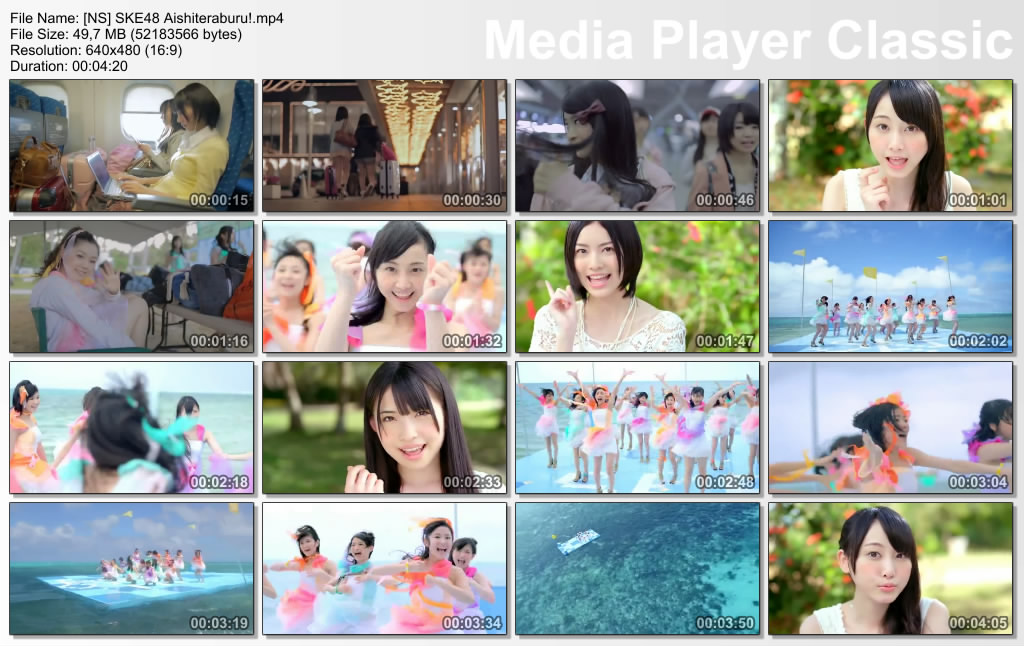The width and height of the screenshot is (1024, 646).
Task: Open the thumbnail stamped 00:00:15
Action: 132,146
